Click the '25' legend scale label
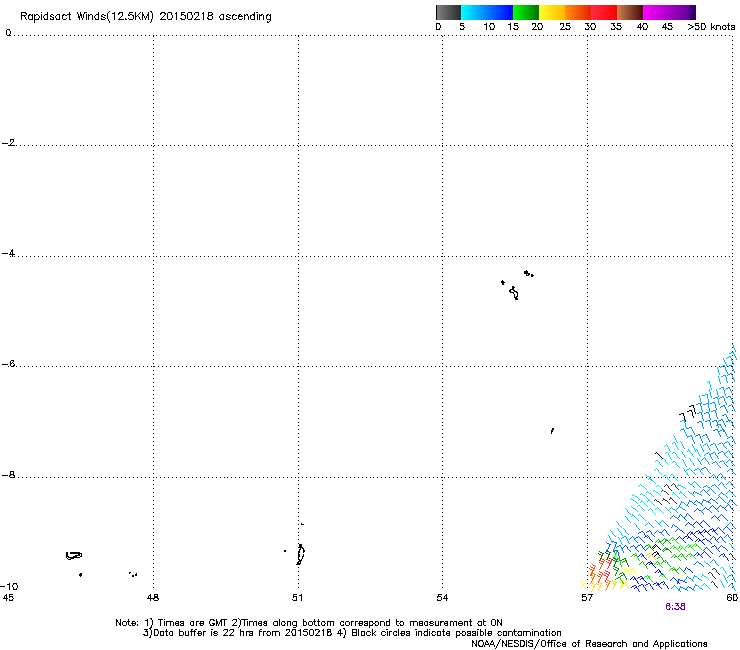Image resolution: width=740 pixels, height=650 pixels. (x=565, y=27)
